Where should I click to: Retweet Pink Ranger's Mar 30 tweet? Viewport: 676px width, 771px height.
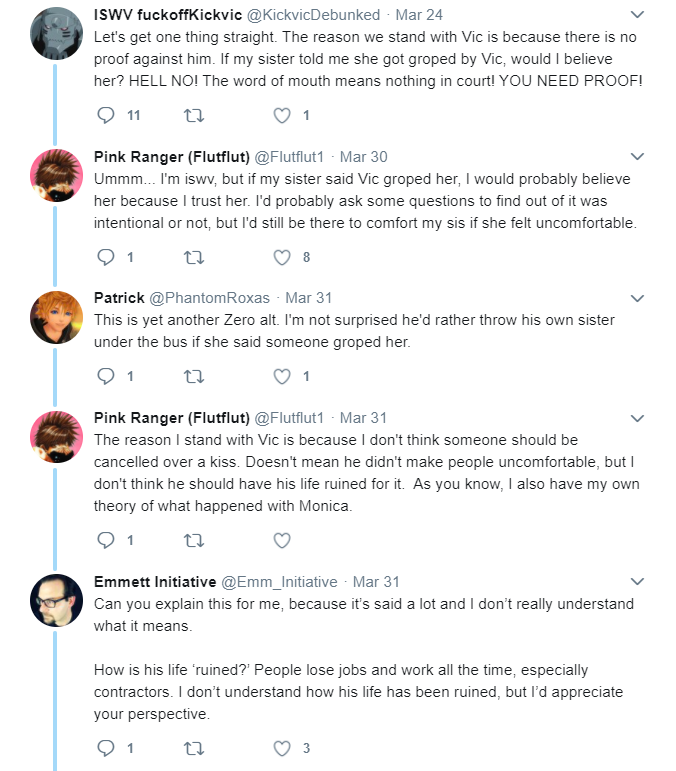click(194, 258)
